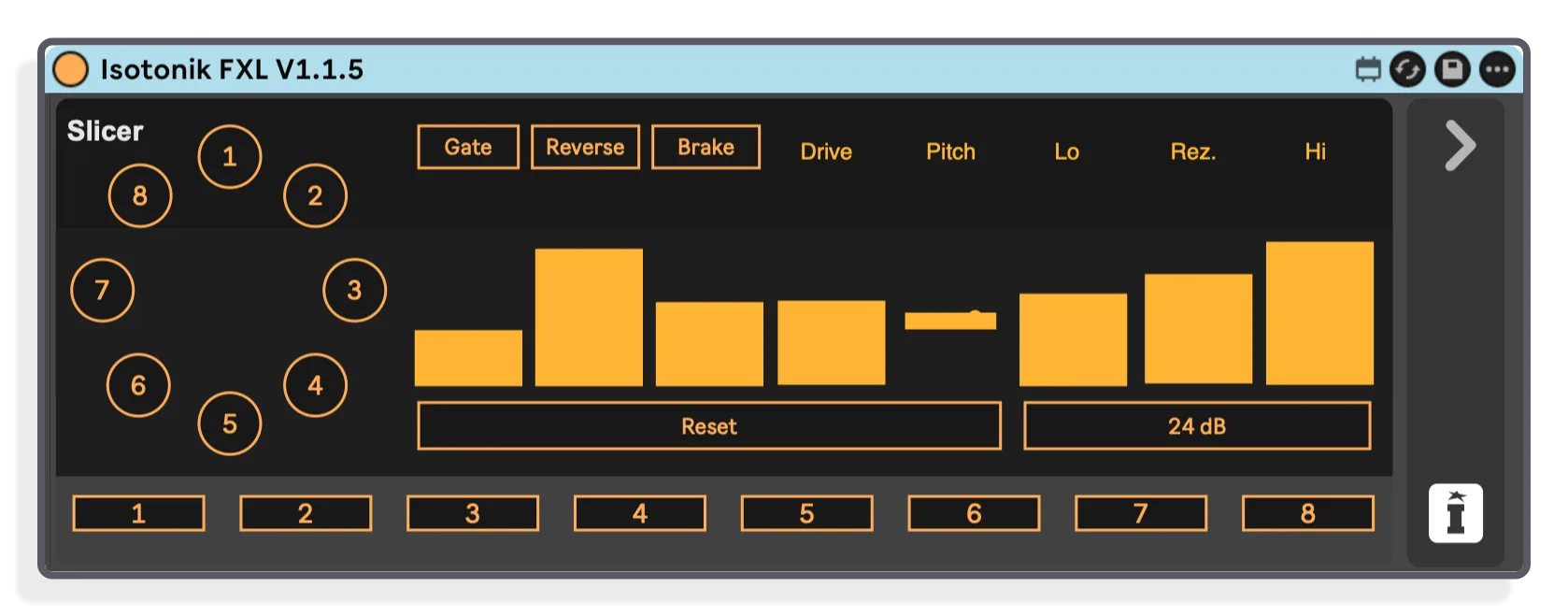
Task: Open the device hot-swap preset icon
Action: [x=1407, y=69]
